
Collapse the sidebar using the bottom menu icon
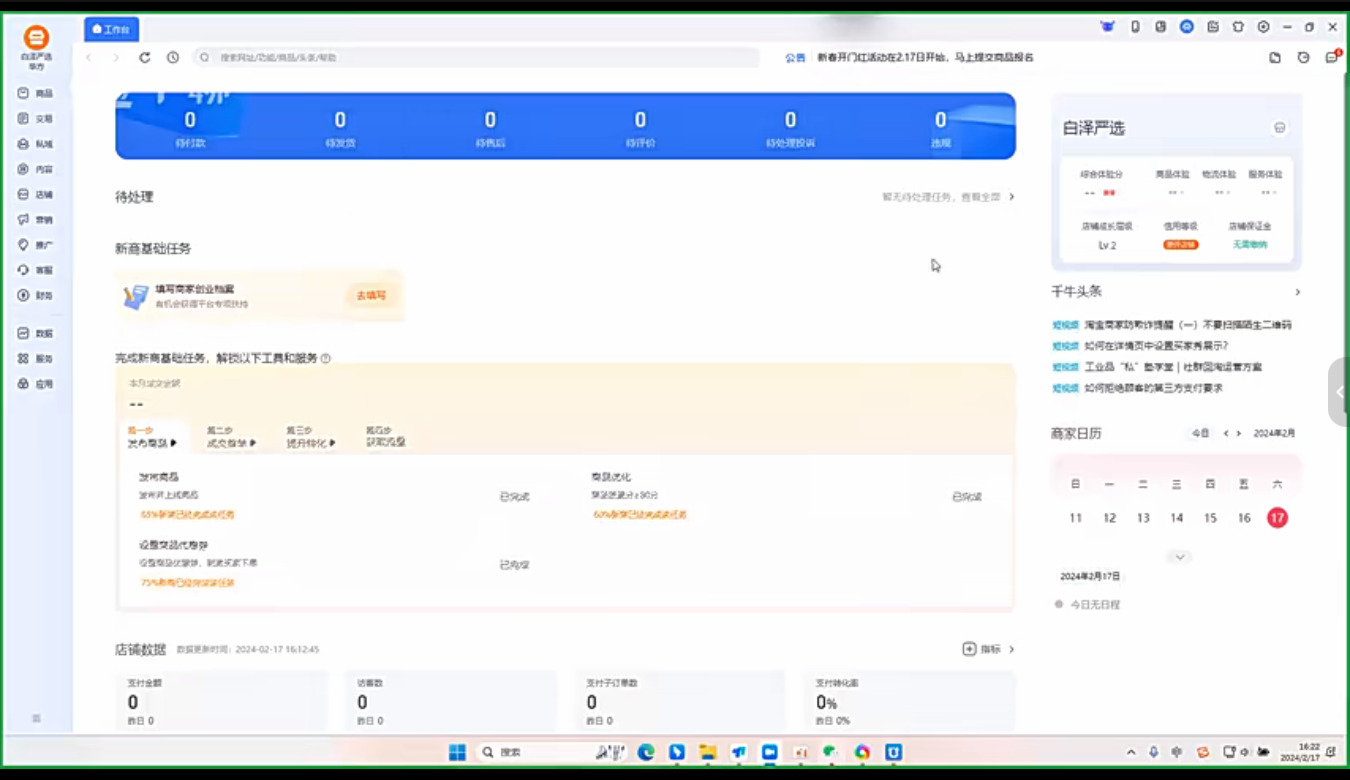coord(37,718)
